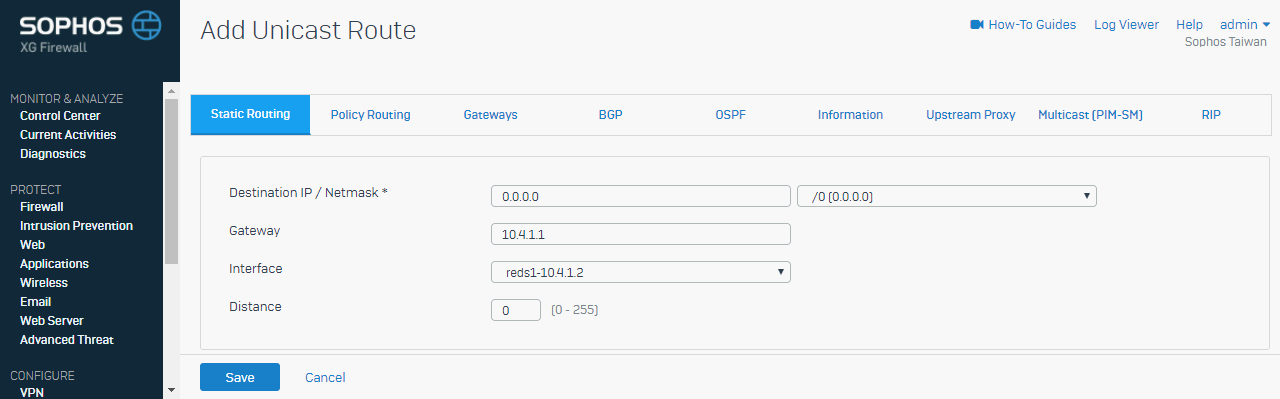Viewport: 1280px width, 399px height.
Task: Click the Gateway address field
Action: click(x=641, y=234)
